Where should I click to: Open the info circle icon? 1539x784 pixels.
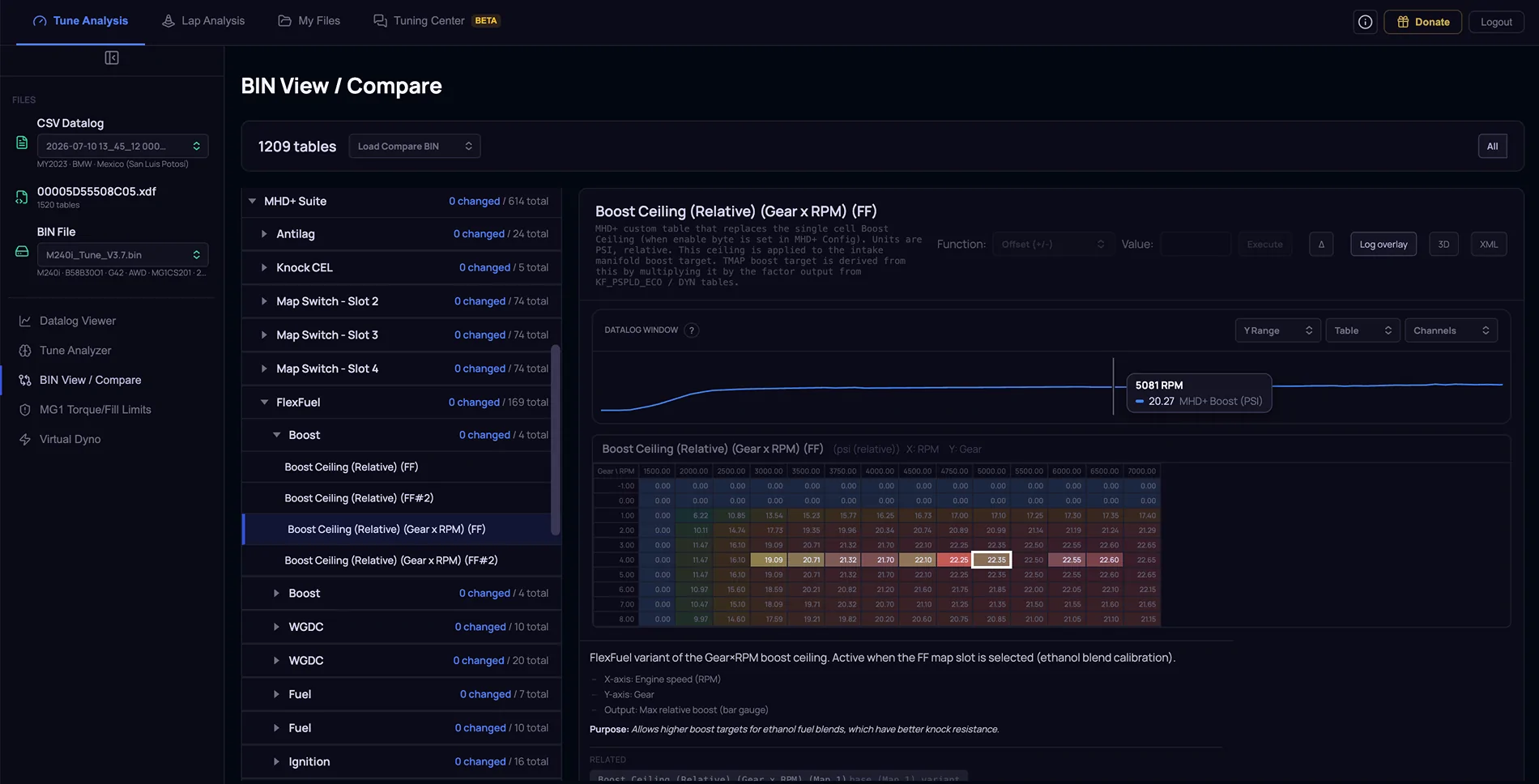tap(1366, 22)
